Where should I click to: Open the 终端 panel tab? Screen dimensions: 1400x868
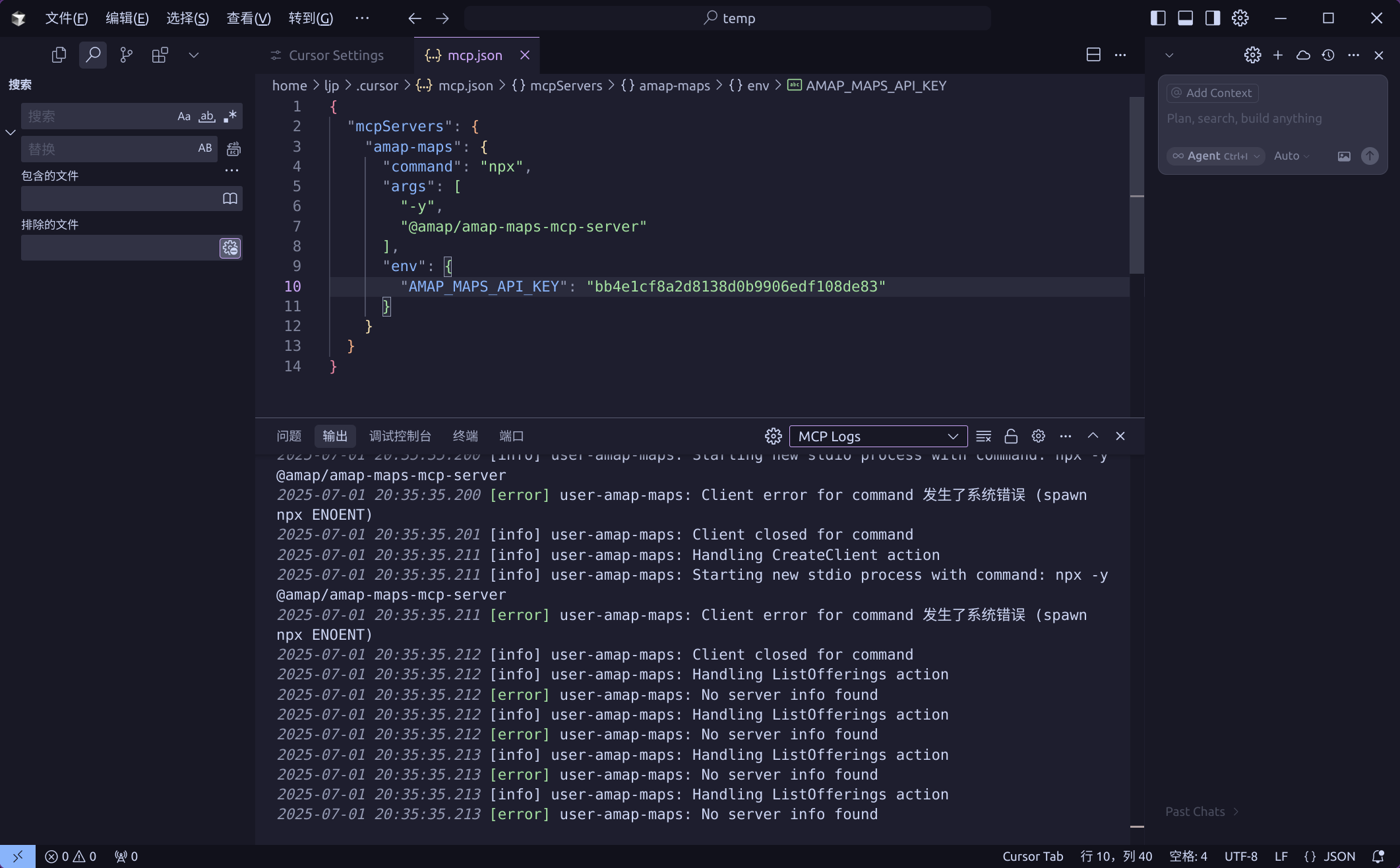pos(465,436)
